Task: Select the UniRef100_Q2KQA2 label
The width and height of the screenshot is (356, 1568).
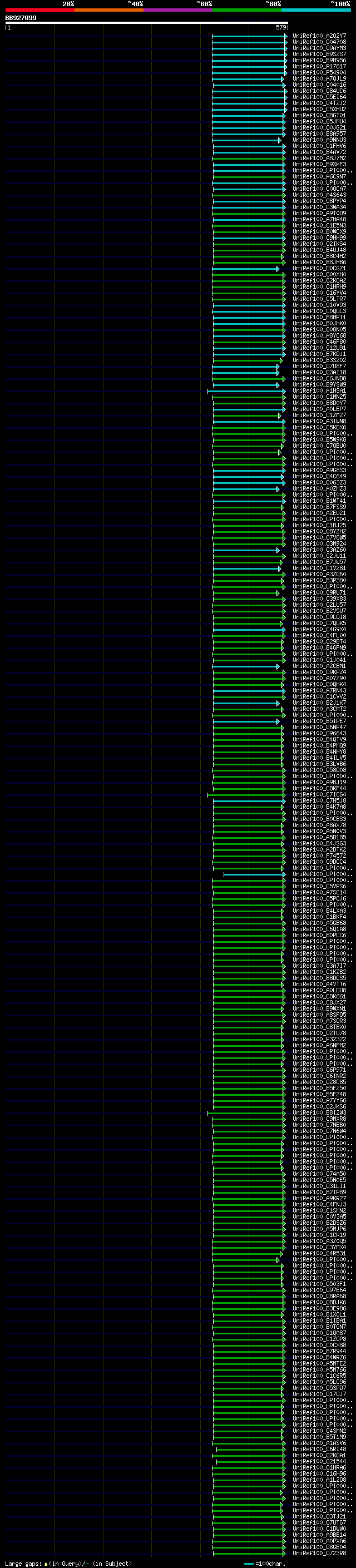Action: 319,280
